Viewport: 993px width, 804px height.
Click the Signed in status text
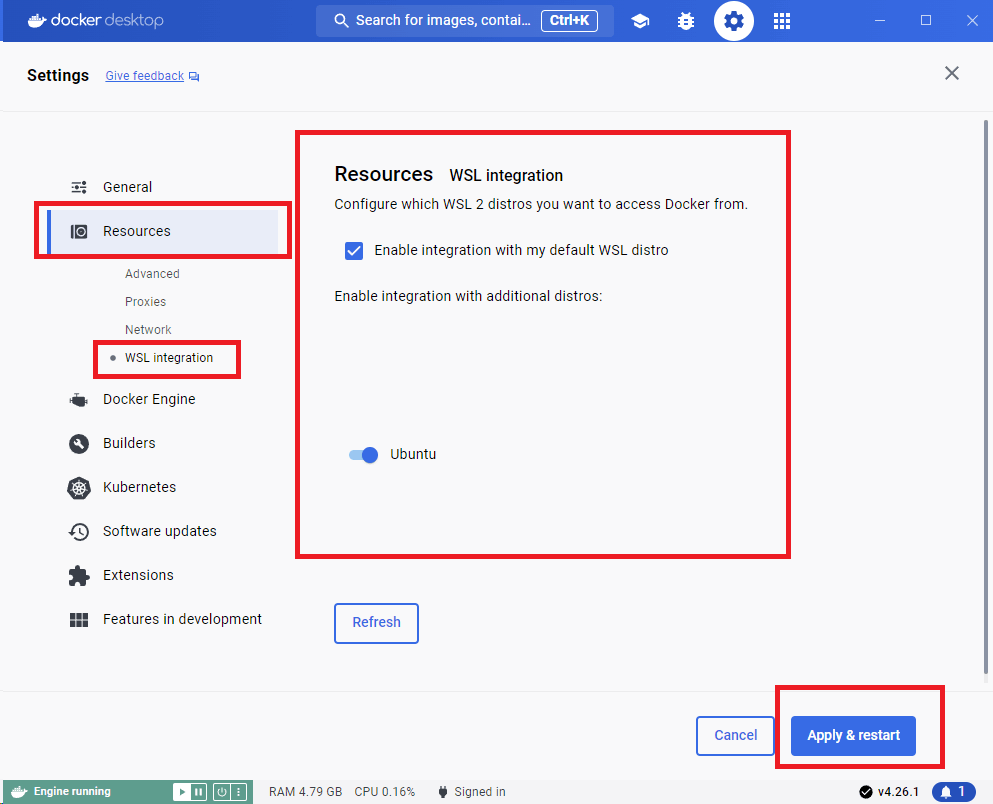tap(479, 791)
